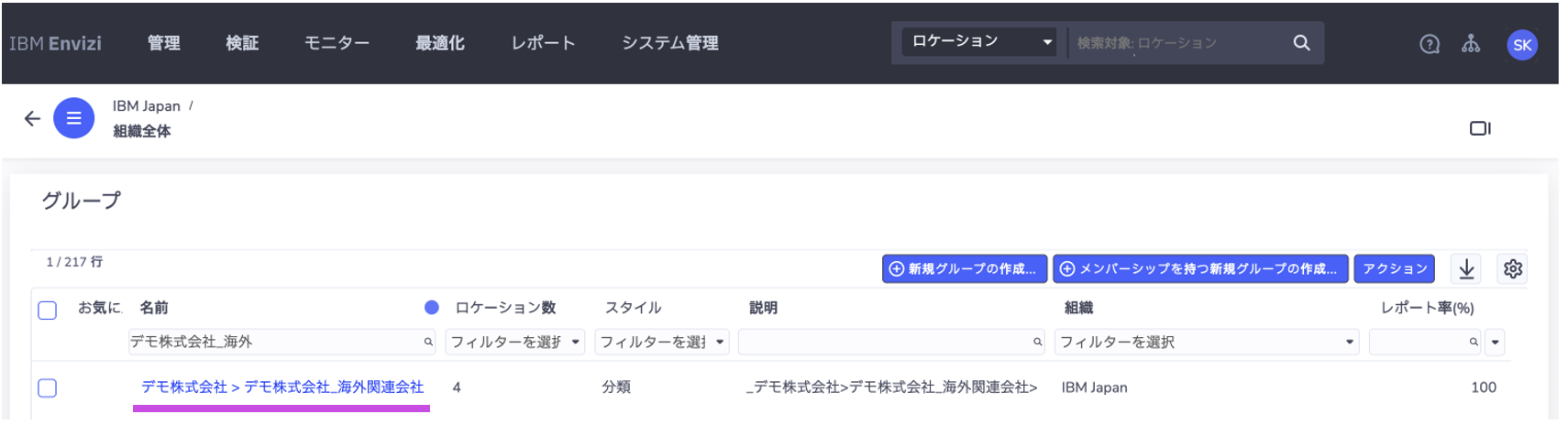
Task: Sort by the 組織 column header
Action: [x=1078, y=308]
